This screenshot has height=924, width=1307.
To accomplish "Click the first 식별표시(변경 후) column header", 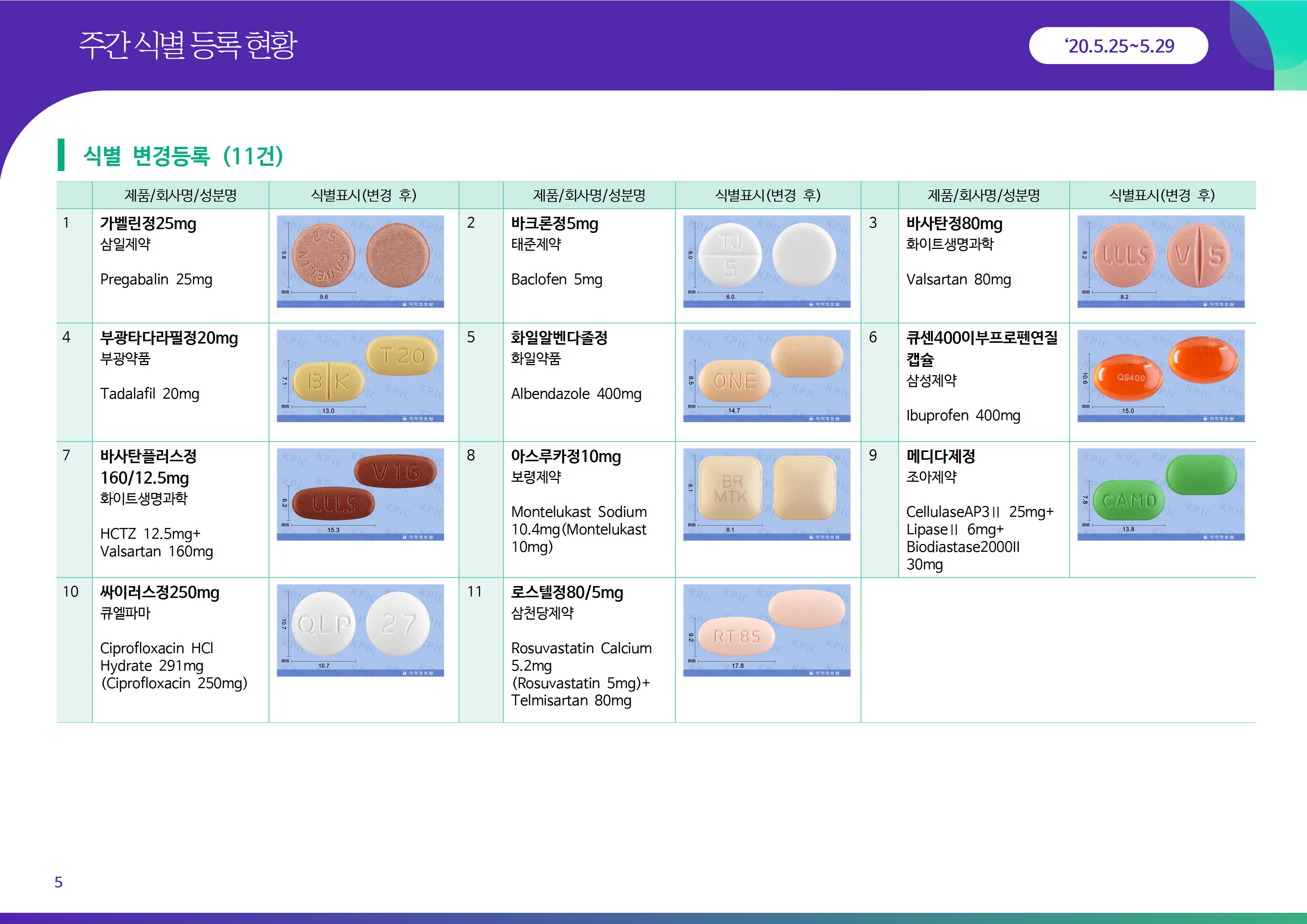I will coord(363,195).
